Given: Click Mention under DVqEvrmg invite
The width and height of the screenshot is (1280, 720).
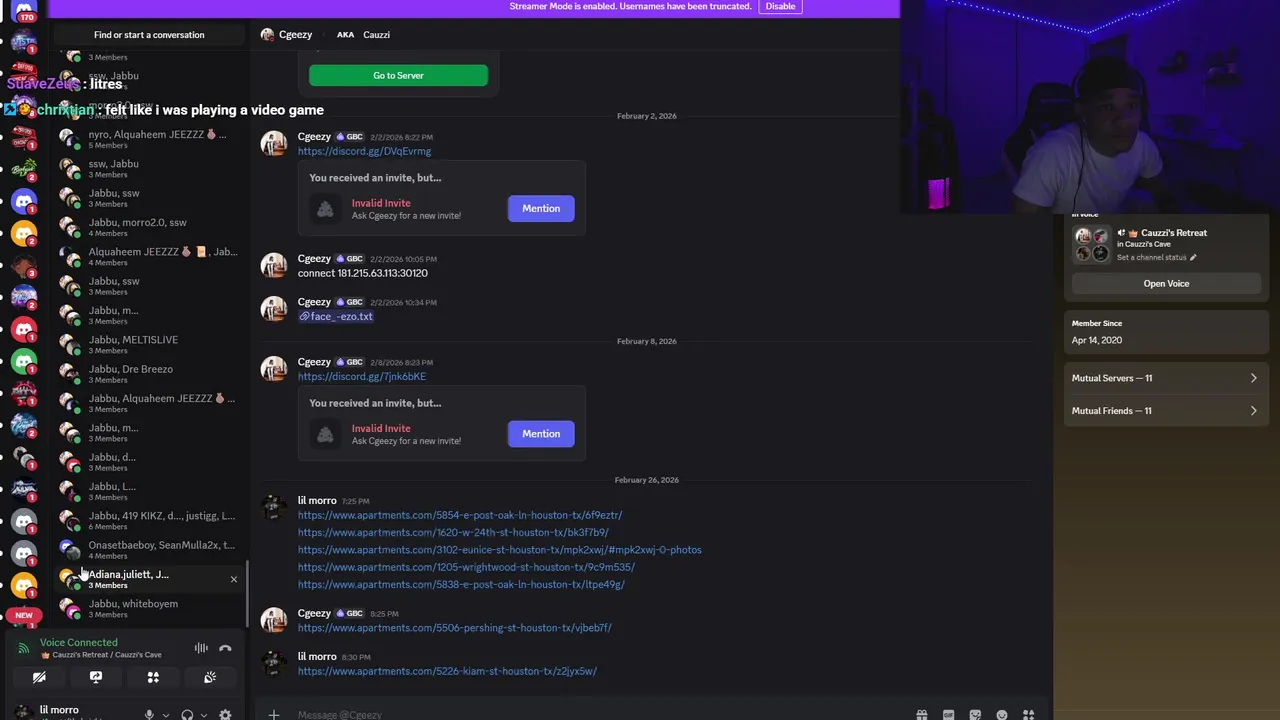Looking at the screenshot, I should coord(541,208).
